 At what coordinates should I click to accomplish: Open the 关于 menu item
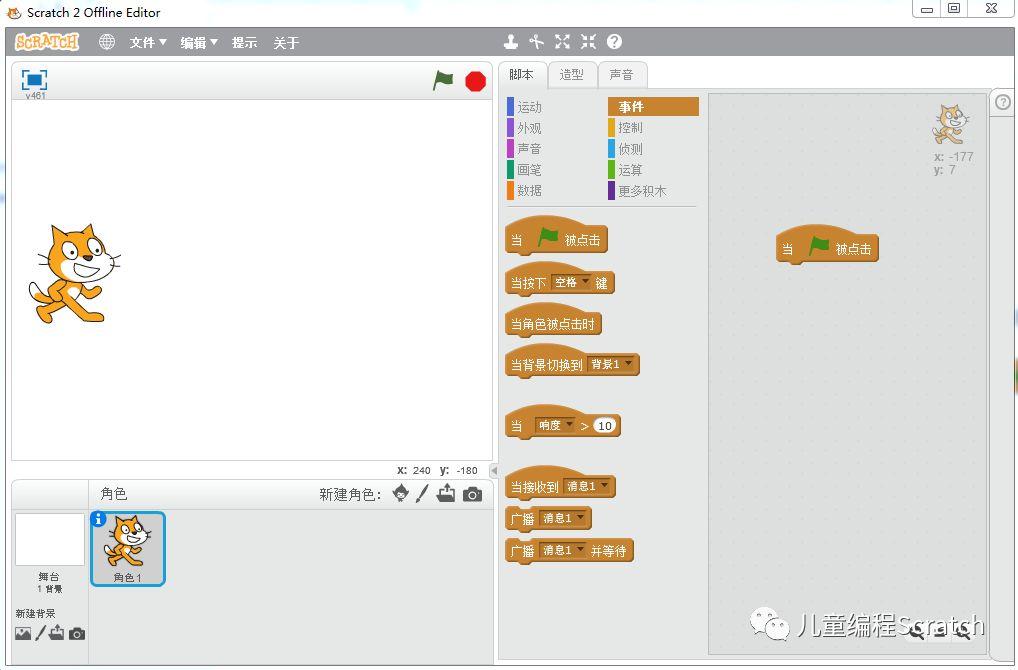point(286,43)
